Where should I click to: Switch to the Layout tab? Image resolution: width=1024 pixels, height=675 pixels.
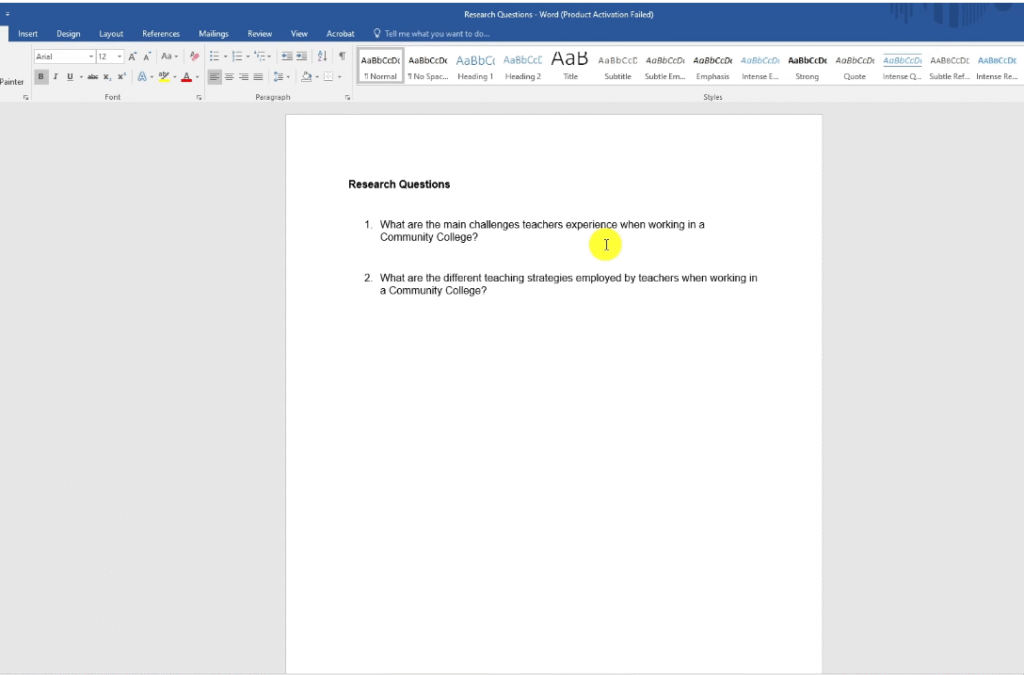(x=111, y=34)
